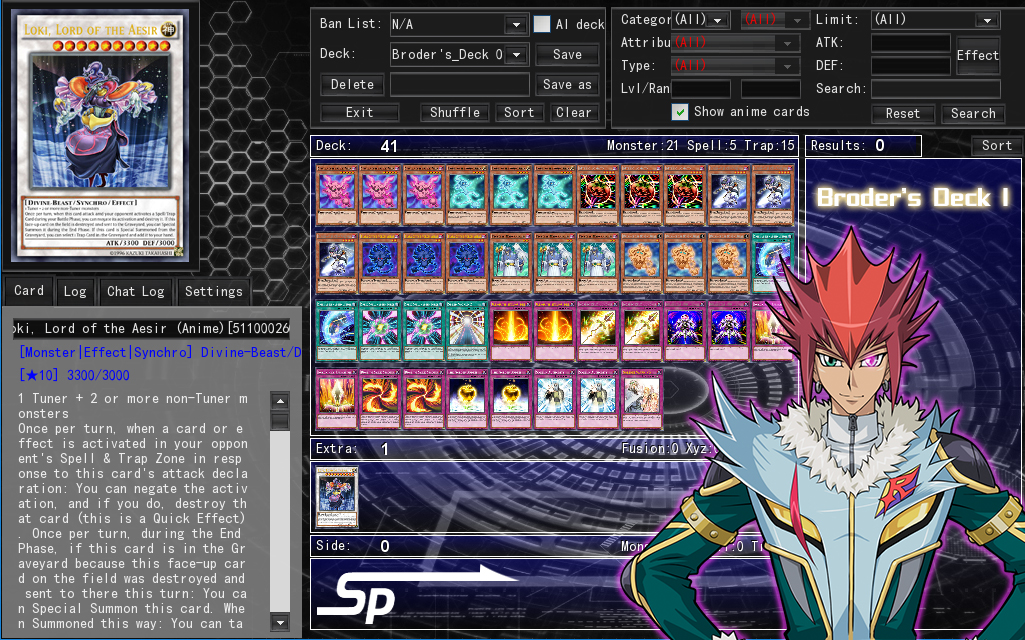Select purple warrior trap beside the golden spear trap
This screenshot has width=1025, height=640.
(685, 331)
